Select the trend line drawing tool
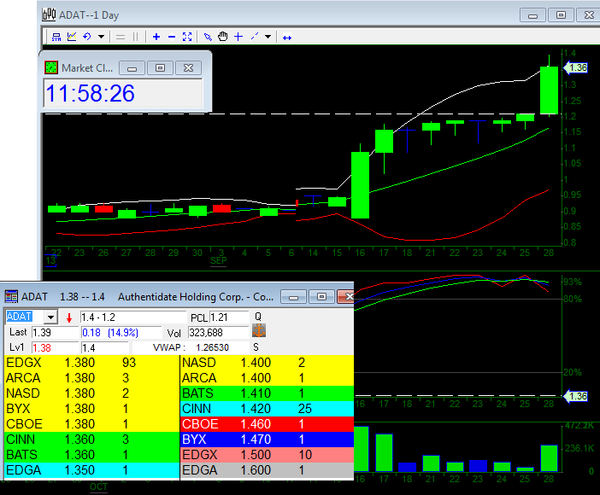The width and height of the screenshot is (600, 495). (x=254, y=37)
